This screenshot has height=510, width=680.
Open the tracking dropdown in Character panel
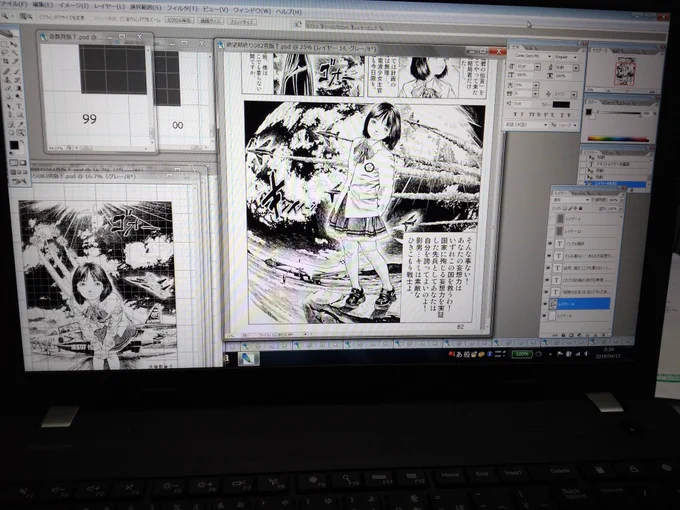tap(535, 94)
